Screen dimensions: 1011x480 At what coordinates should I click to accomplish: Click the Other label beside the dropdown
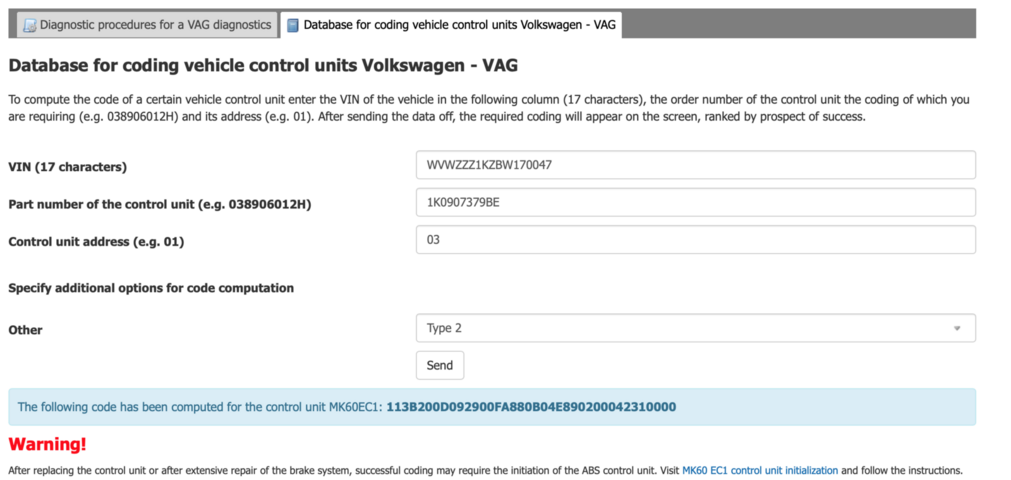[x=26, y=329]
